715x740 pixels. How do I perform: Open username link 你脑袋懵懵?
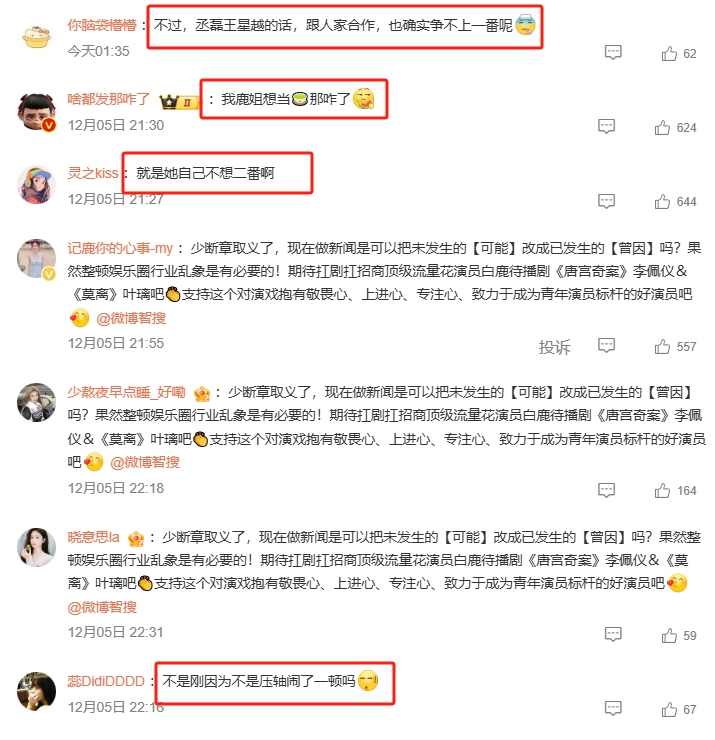click(x=102, y=25)
